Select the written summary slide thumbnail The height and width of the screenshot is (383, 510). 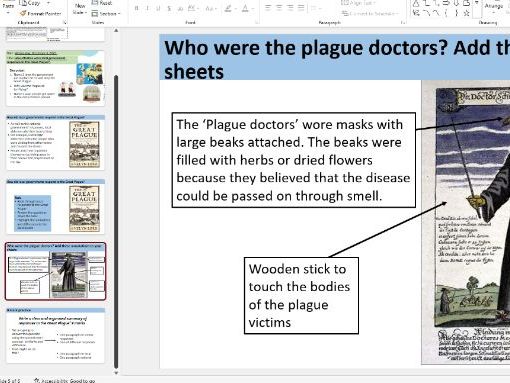coord(55,336)
